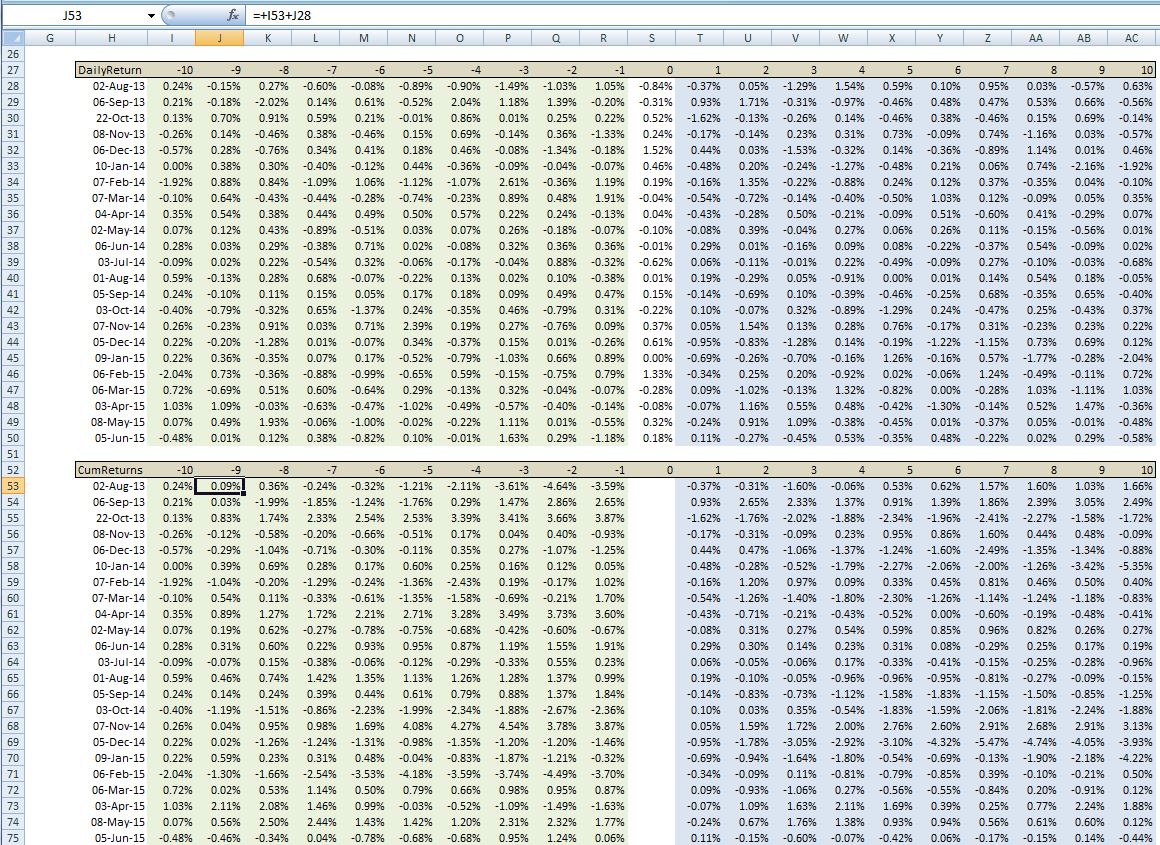Select active cell J53 showing 0.09%

(217, 485)
